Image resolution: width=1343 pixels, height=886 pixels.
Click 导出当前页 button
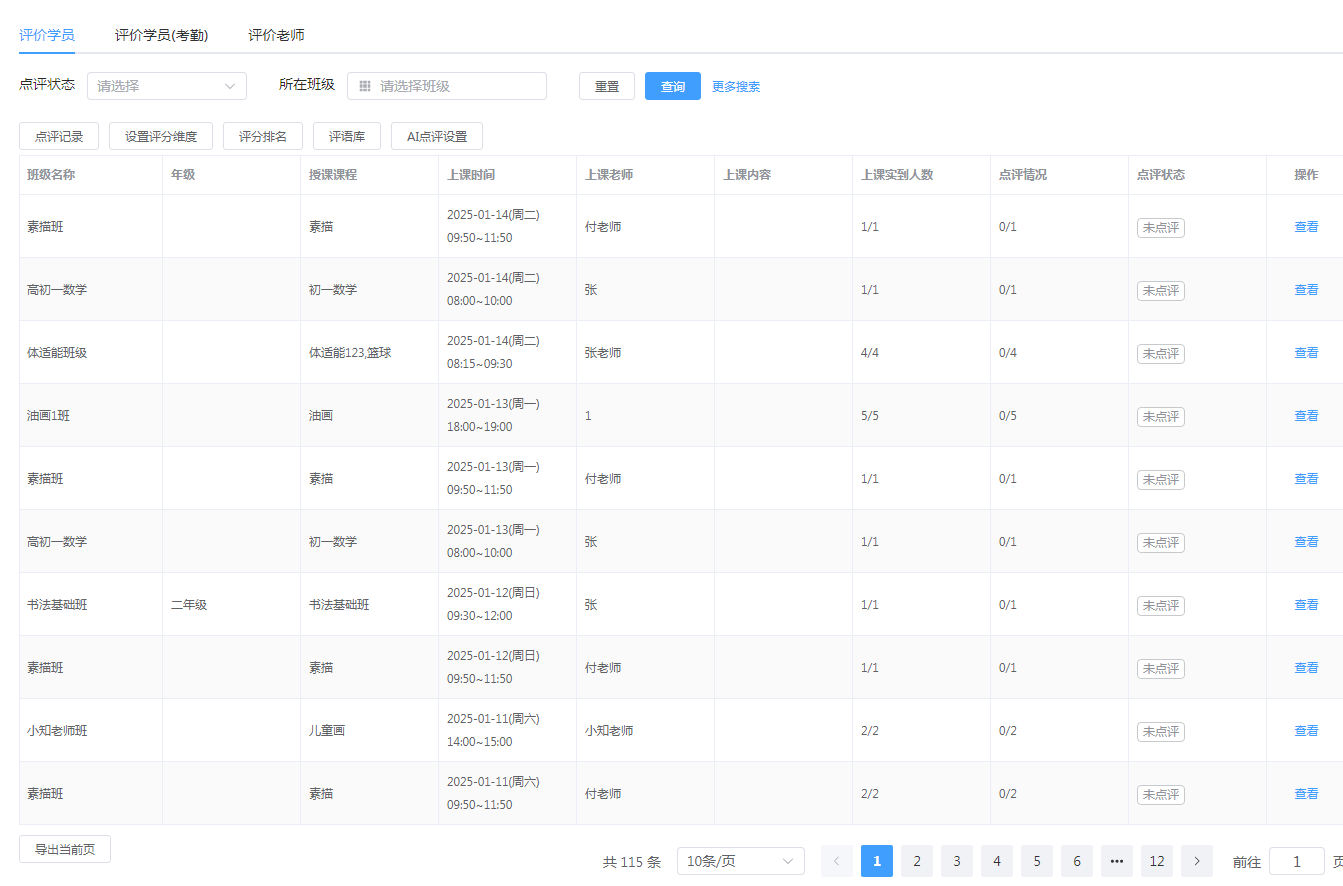coord(65,849)
